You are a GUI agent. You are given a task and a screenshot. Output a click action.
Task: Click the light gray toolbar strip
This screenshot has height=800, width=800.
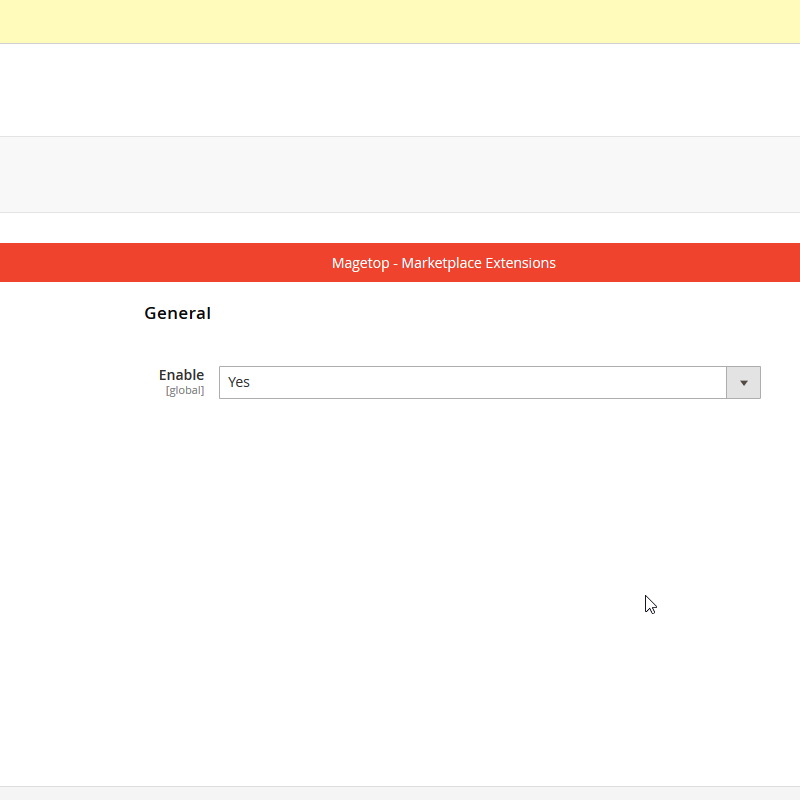[x=400, y=174]
